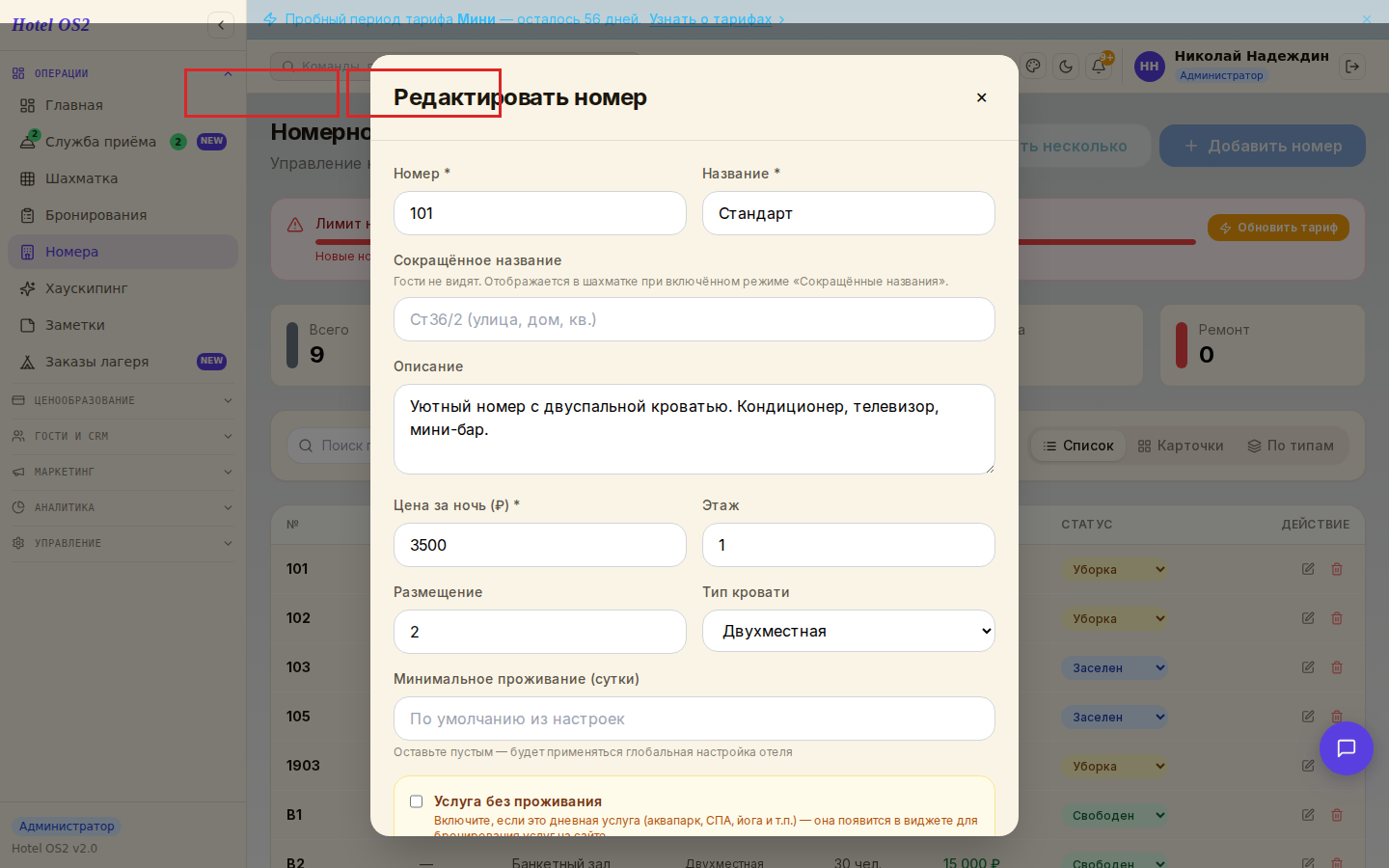The height and width of the screenshot is (868, 1389).
Task: Switch to Список view
Action: pyautogui.click(x=1077, y=446)
